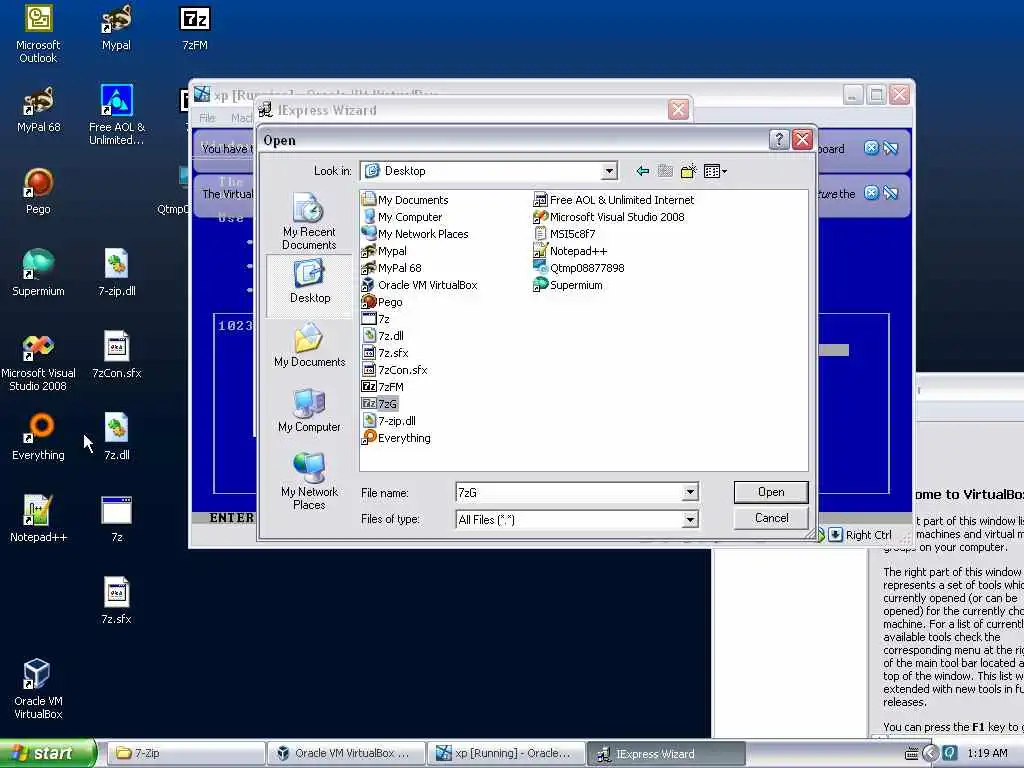Select the Supermium desktop shortcut

[38, 274]
